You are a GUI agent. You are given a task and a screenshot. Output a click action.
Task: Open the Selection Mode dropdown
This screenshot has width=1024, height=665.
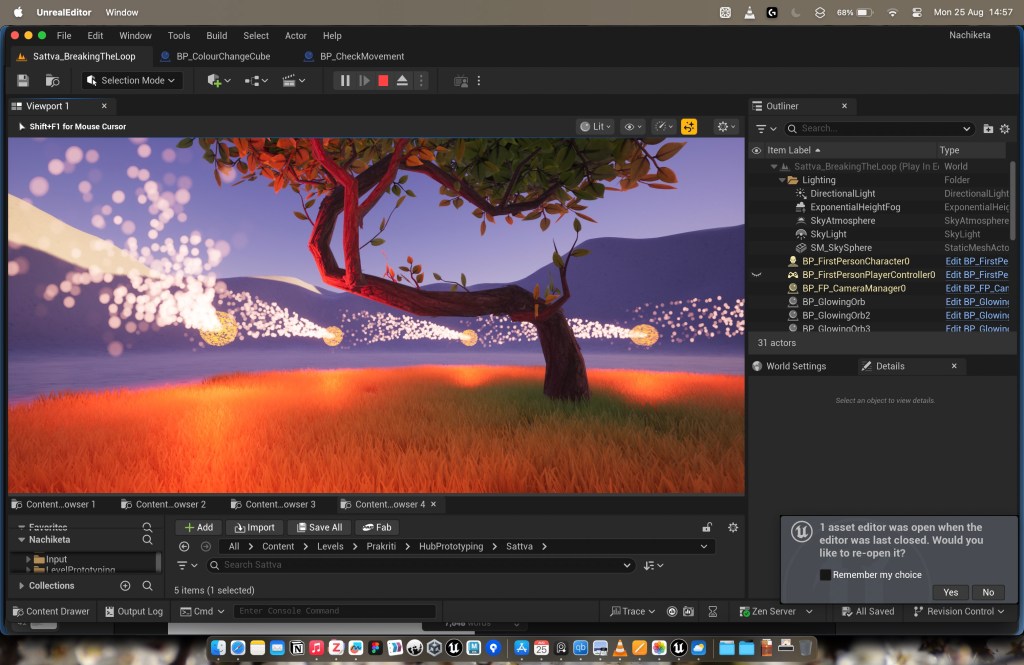132,81
